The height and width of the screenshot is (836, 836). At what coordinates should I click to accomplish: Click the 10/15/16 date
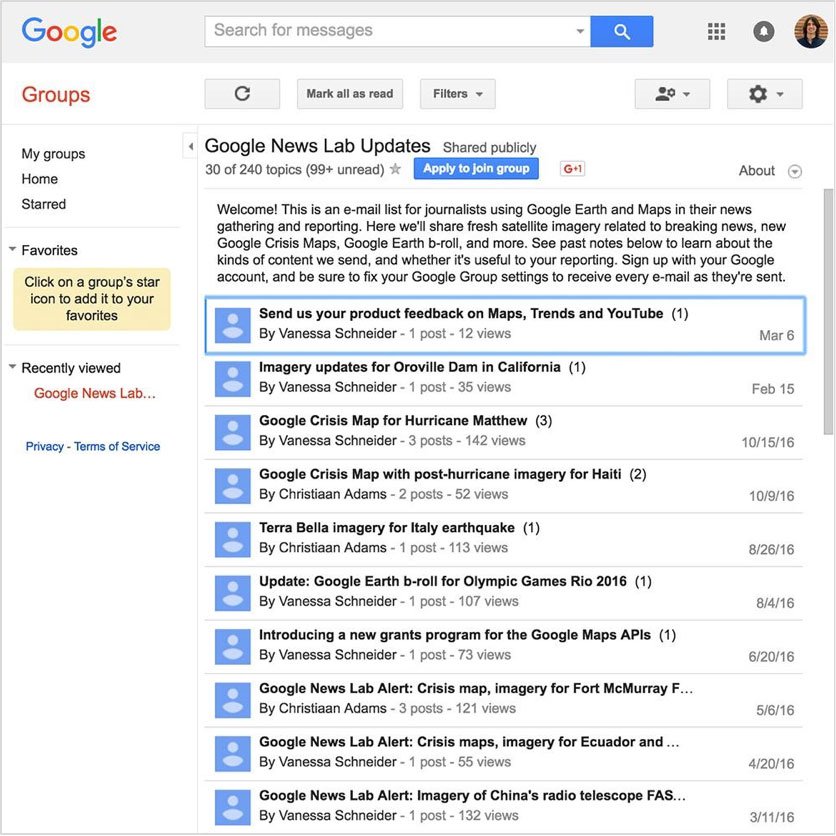pyautogui.click(x=768, y=443)
